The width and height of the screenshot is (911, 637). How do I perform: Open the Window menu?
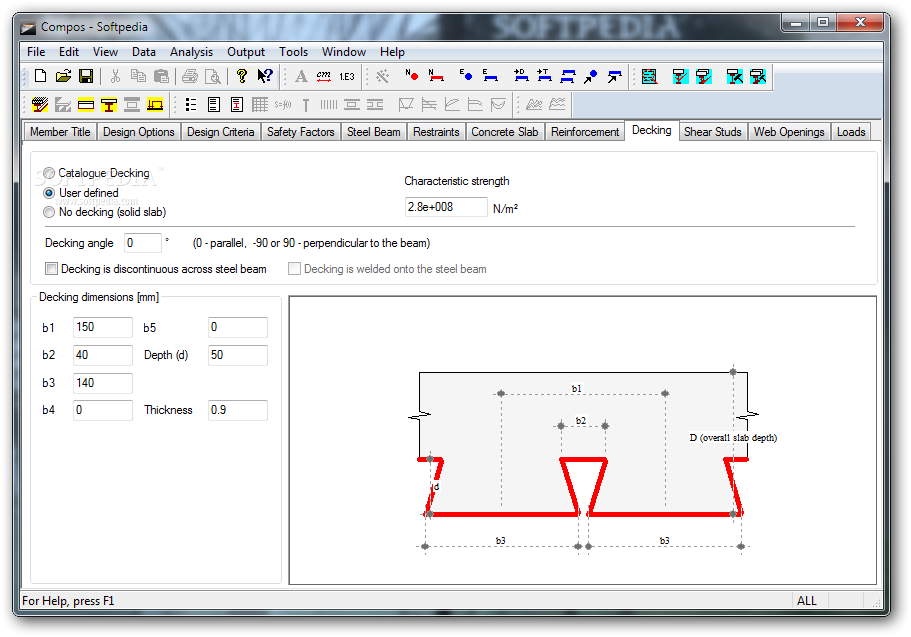[x=344, y=52]
